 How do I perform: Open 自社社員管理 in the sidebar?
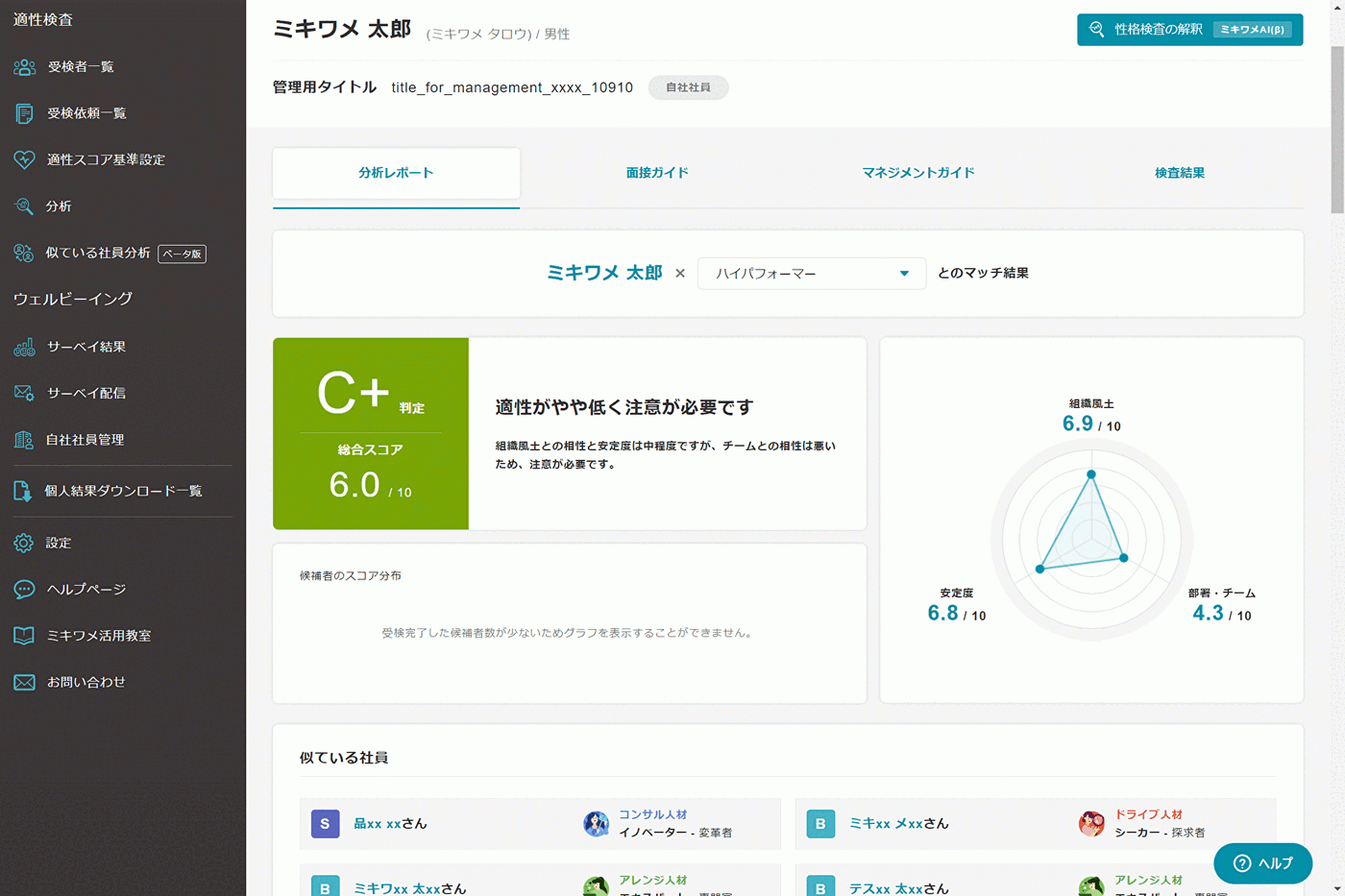tap(85, 440)
